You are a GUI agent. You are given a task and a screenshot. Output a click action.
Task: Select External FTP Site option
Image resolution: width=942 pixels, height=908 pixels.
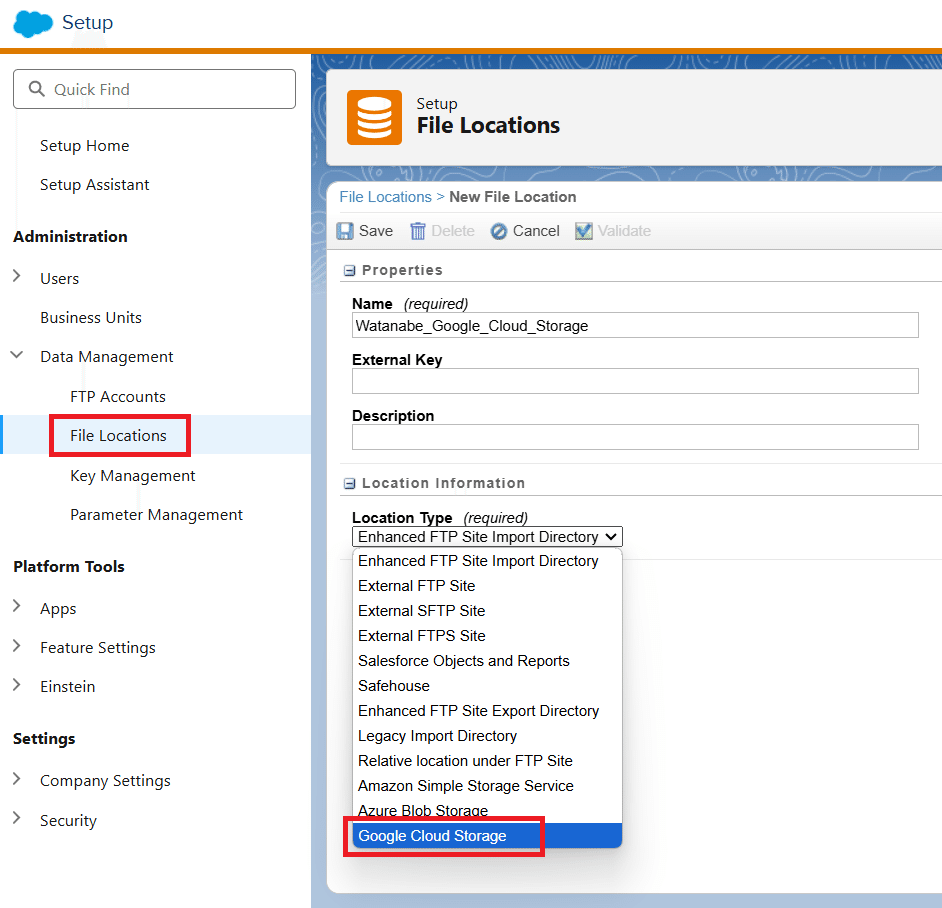coord(487,586)
